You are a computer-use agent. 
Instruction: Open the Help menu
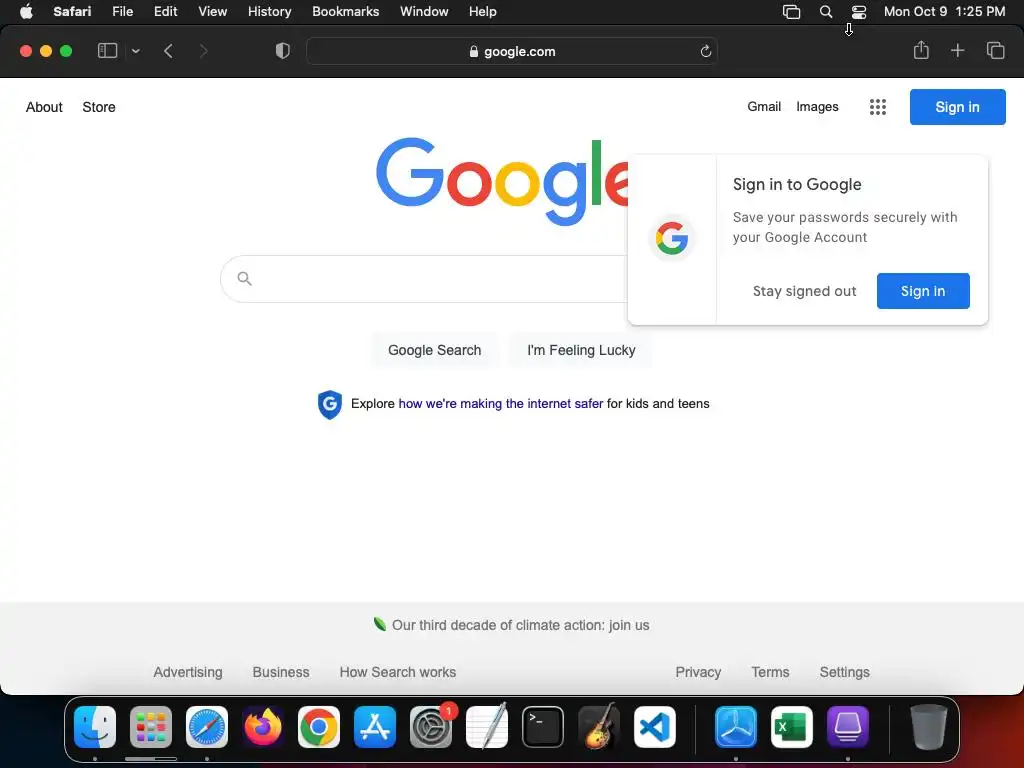(x=483, y=12)
